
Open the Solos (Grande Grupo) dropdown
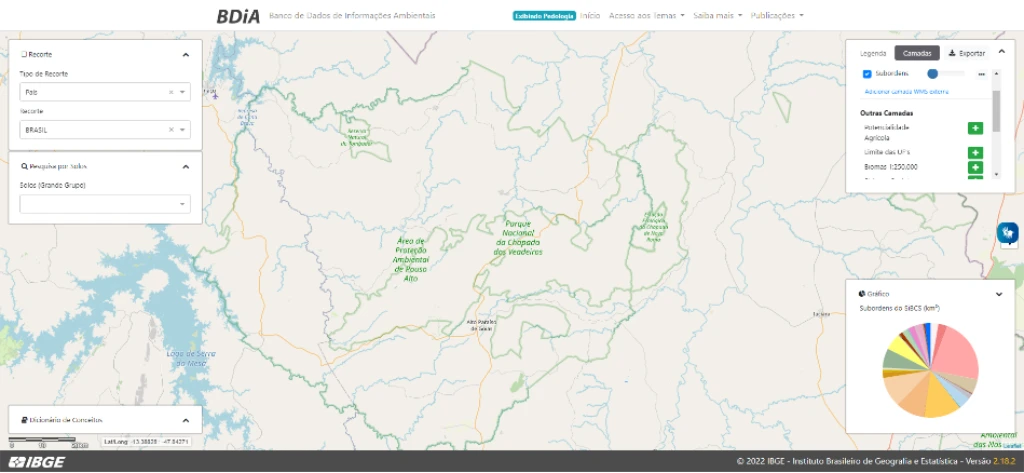[x=105, y=204]
